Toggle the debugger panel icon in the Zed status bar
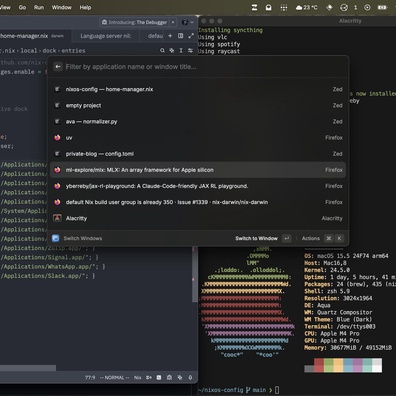396x396 pixels. 169,378
